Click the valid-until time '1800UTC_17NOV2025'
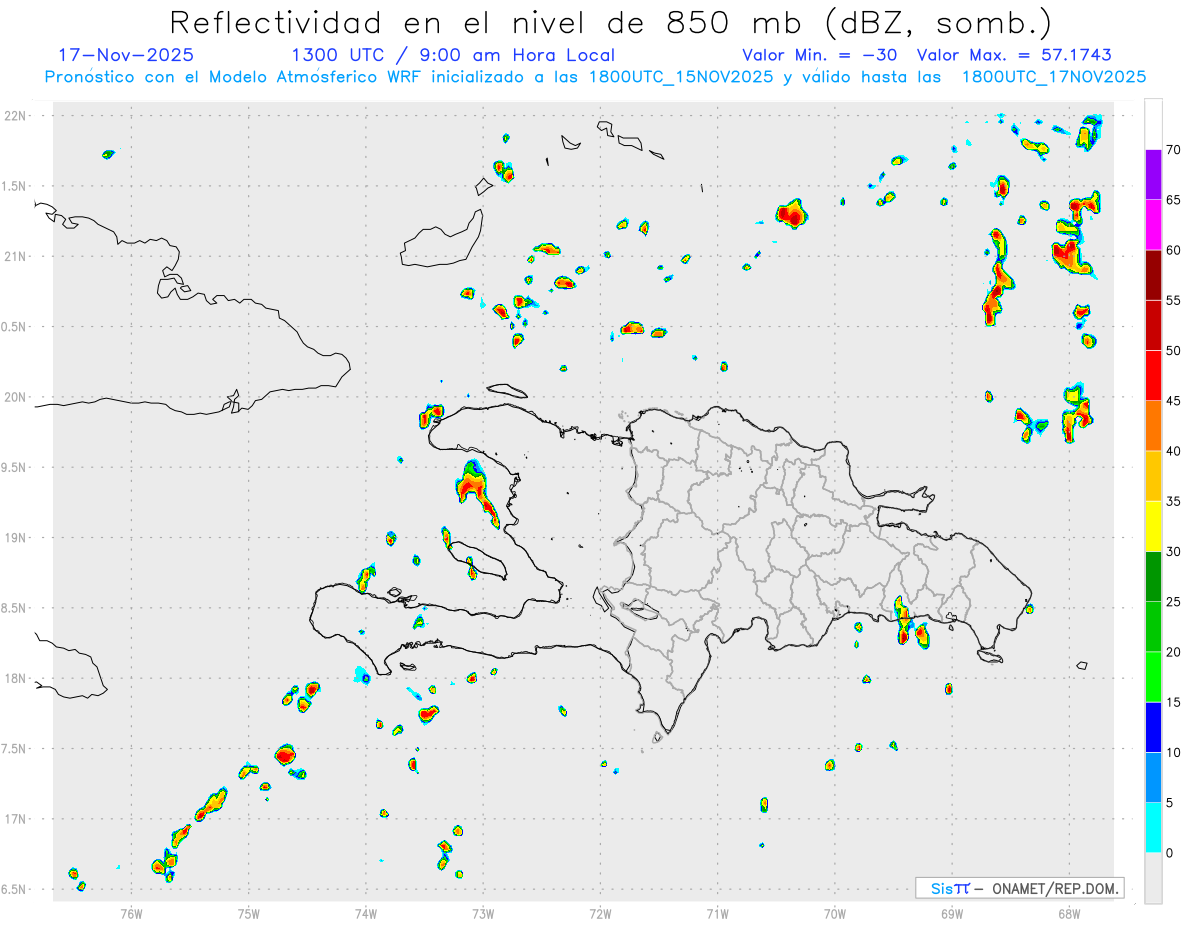1200x927 pixels. [1053, 77]
